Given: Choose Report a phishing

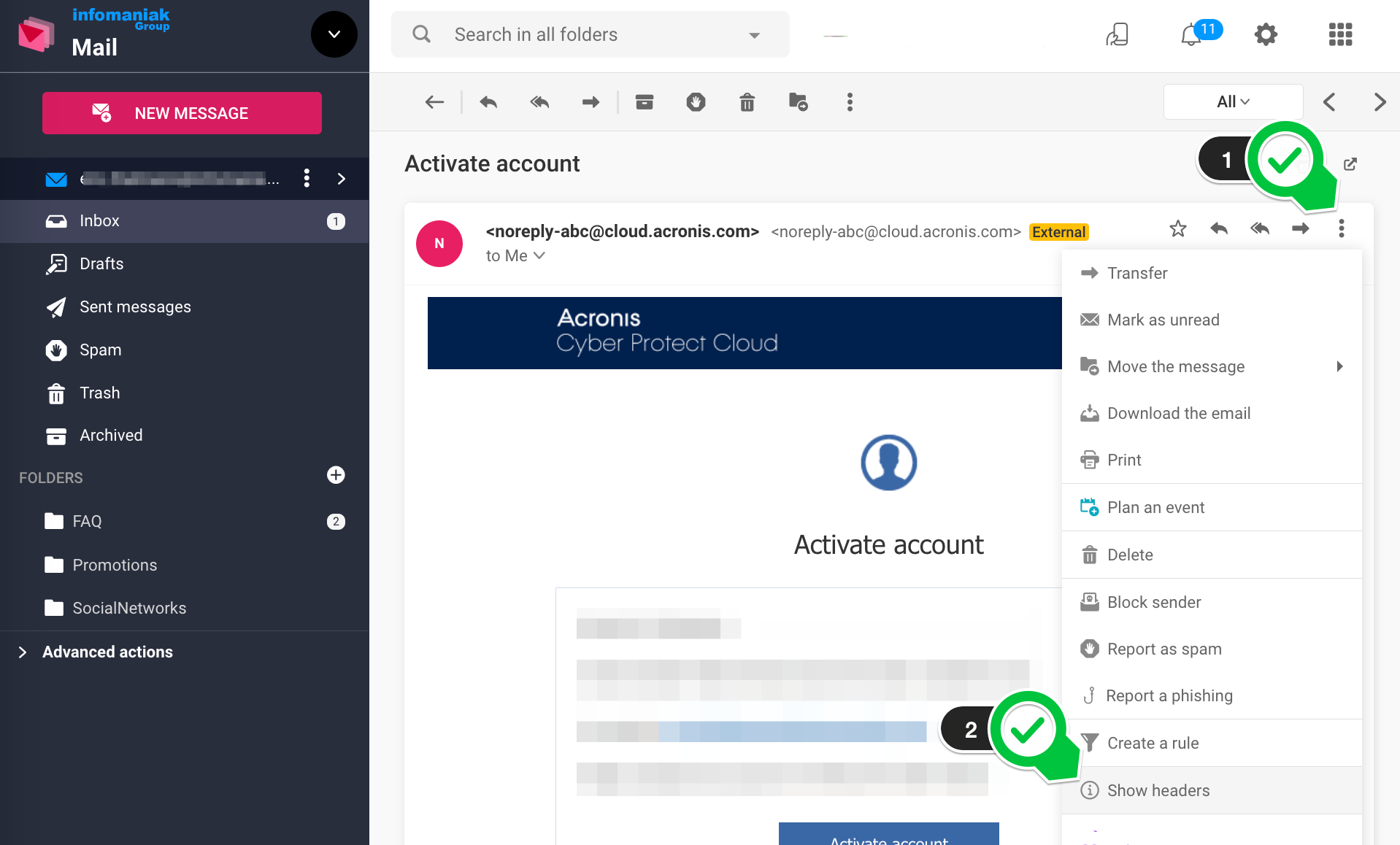Looking at the screenshot, I should point(1212,695).
